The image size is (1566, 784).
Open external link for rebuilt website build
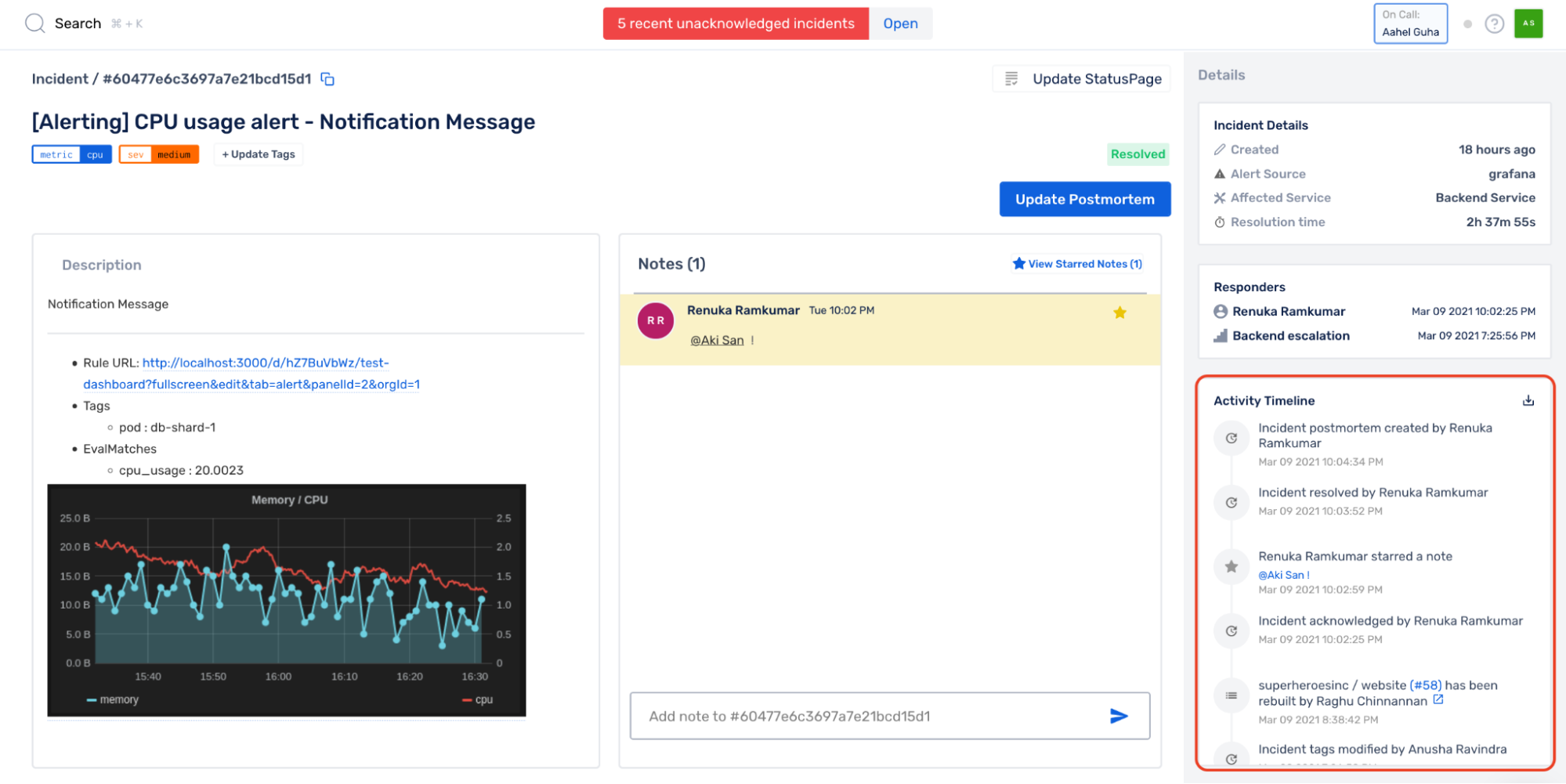[x=1438, y=700]
